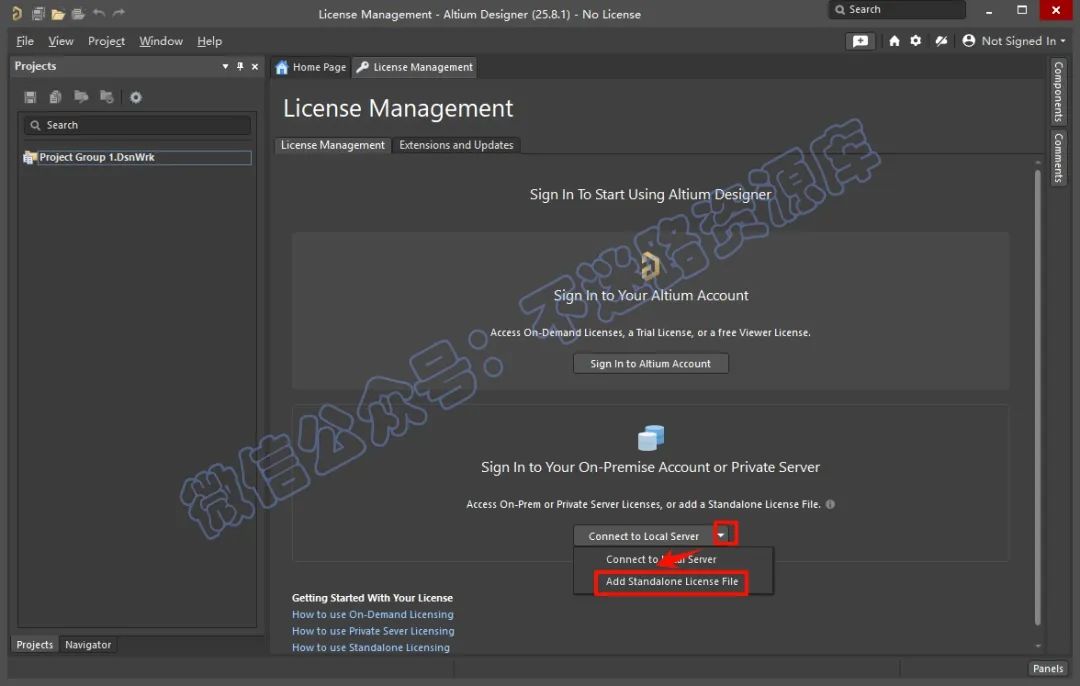Click the Projects panel Search field

point(137,125)
